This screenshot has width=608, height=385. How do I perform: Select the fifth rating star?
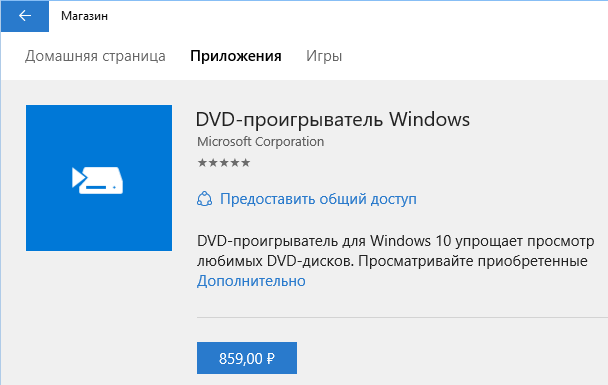tap(245, 162)
